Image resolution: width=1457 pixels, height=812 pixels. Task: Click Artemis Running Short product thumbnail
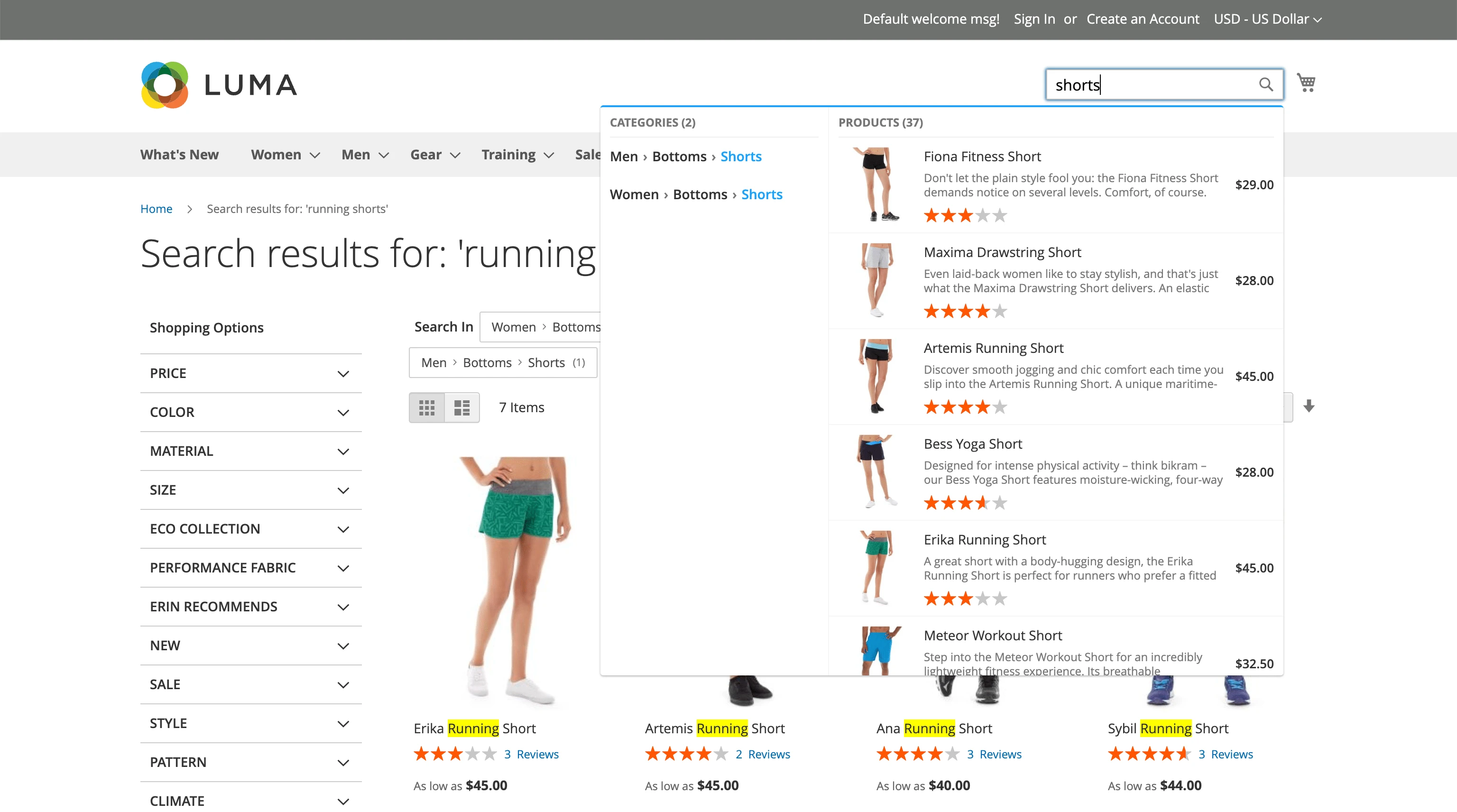[x=872, y=376]
